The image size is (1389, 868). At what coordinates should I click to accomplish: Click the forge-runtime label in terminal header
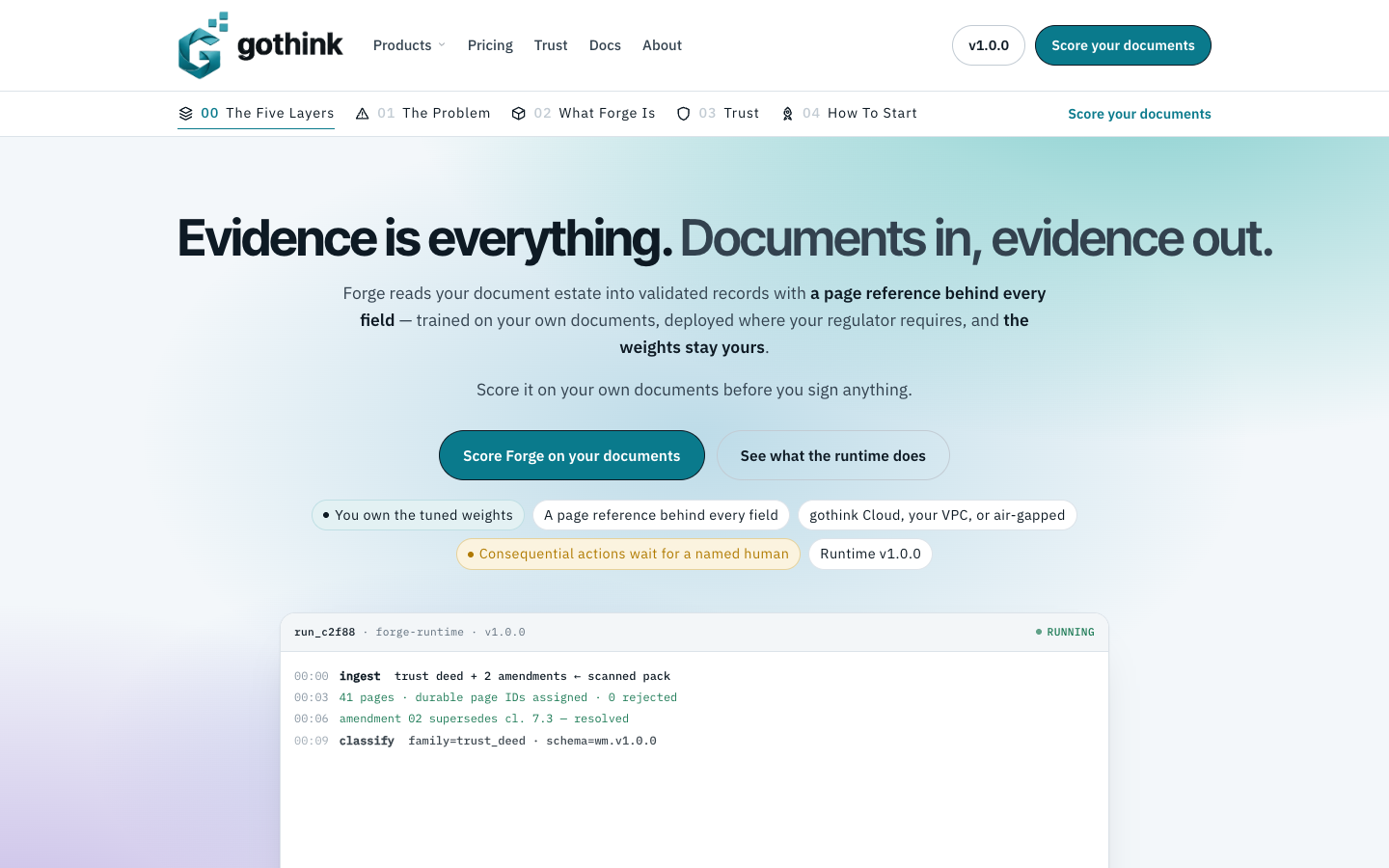[420, 633]
